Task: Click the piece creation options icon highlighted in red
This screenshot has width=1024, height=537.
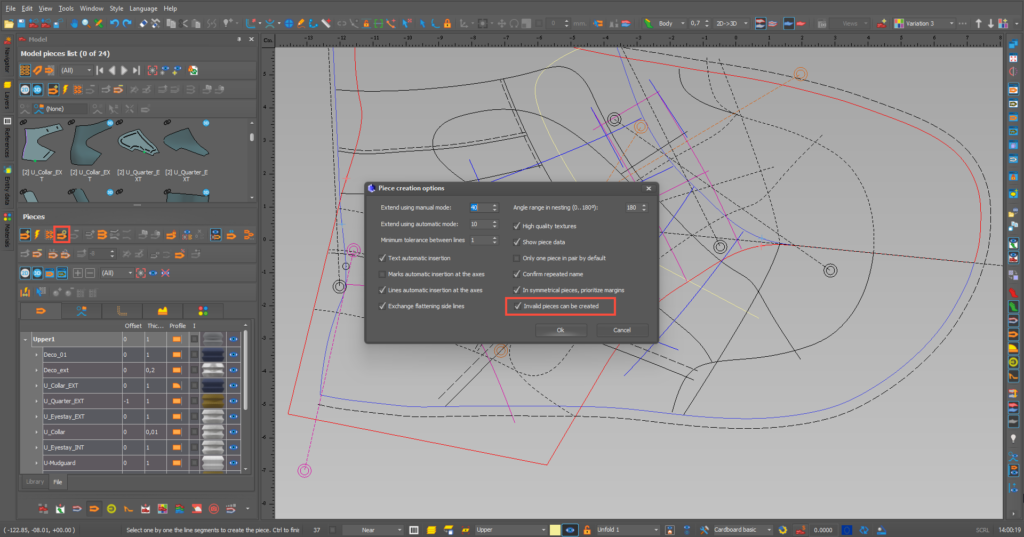Action: (62, 235)
